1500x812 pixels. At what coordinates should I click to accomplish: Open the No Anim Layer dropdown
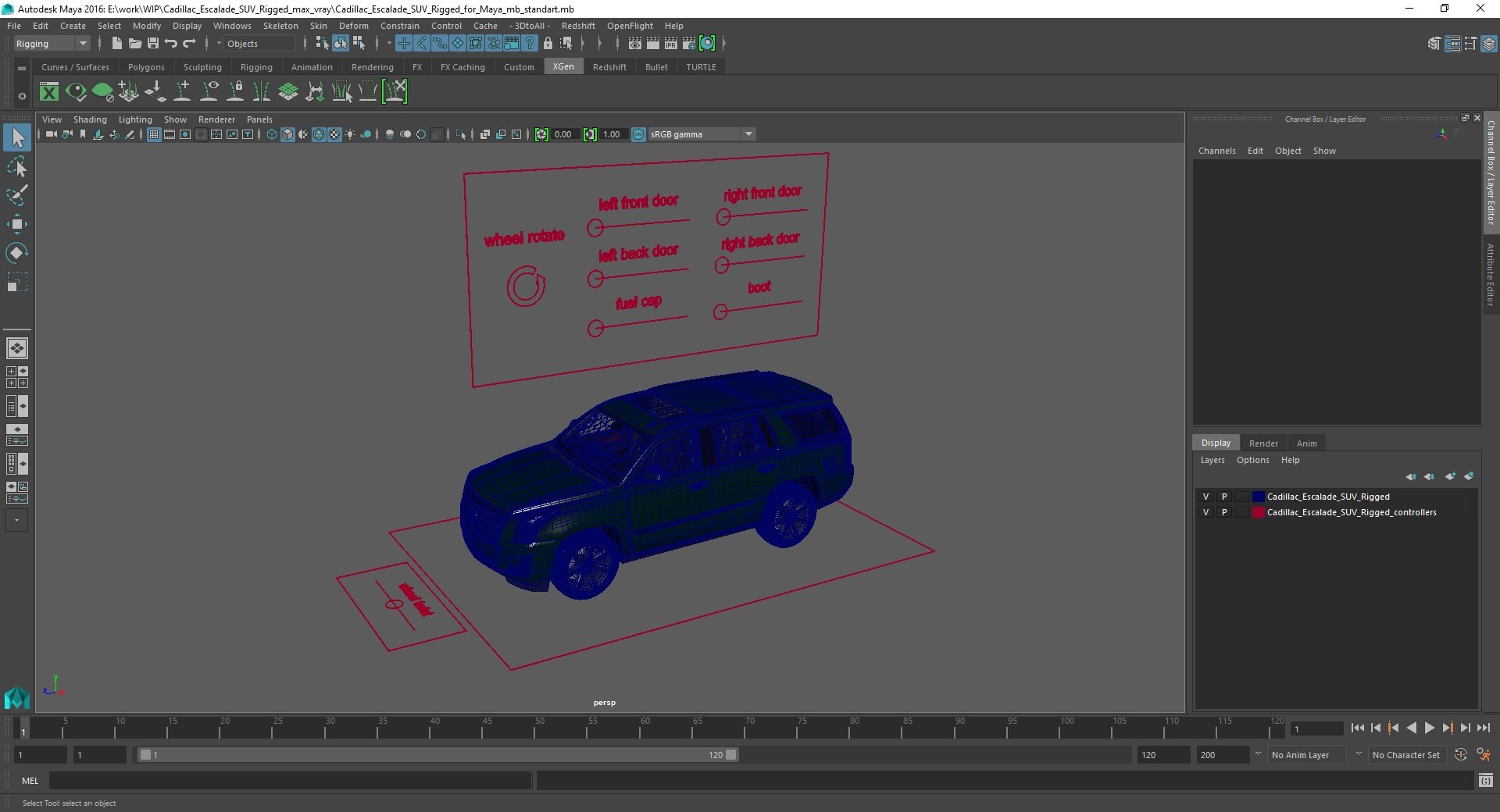[x=1307, y=755]
